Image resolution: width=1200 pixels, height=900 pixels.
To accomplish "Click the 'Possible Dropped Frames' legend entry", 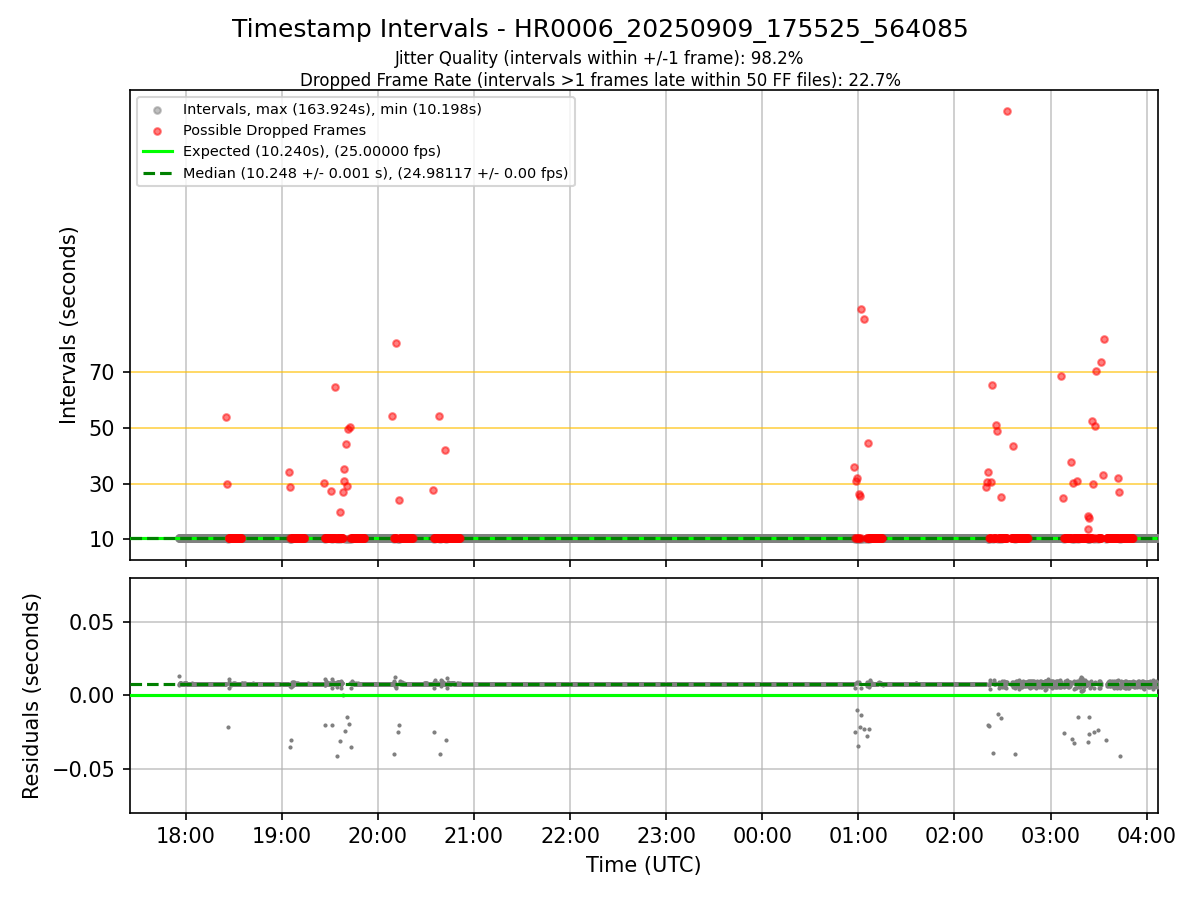I will click(274, 130).
